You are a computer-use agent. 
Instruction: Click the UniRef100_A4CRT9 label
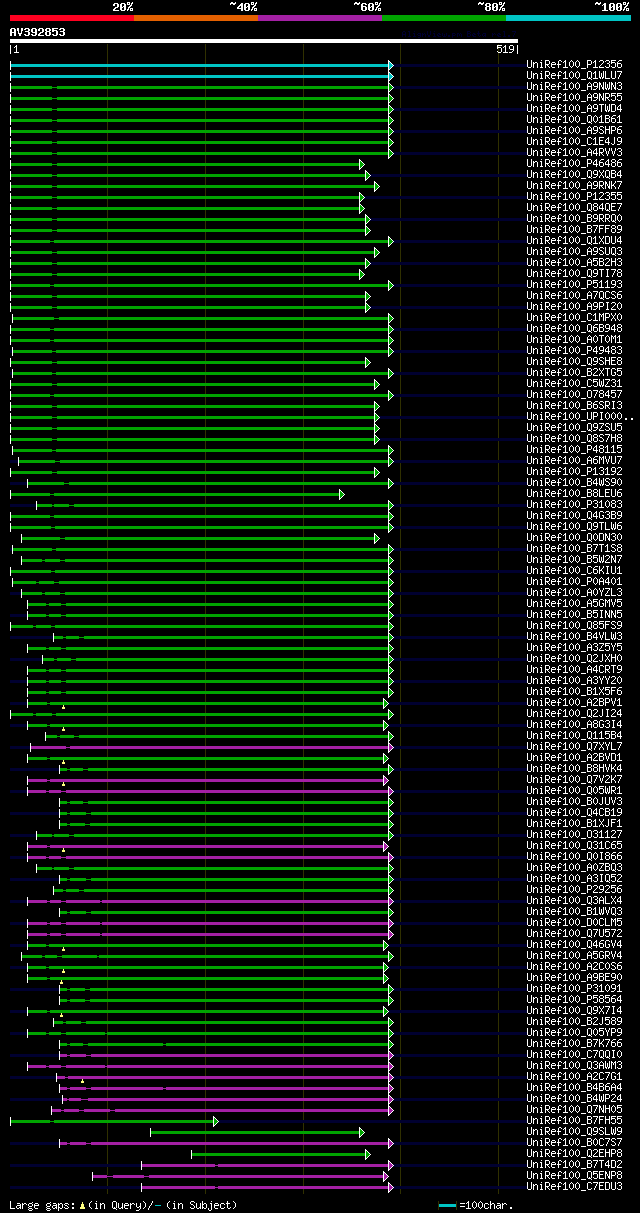pos(574,669)
